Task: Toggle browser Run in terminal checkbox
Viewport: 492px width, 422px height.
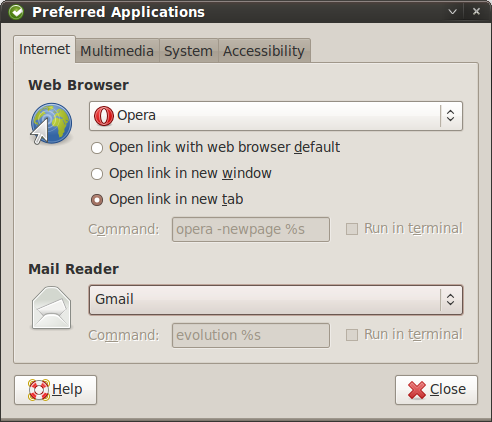Action: tap(352, 229)
